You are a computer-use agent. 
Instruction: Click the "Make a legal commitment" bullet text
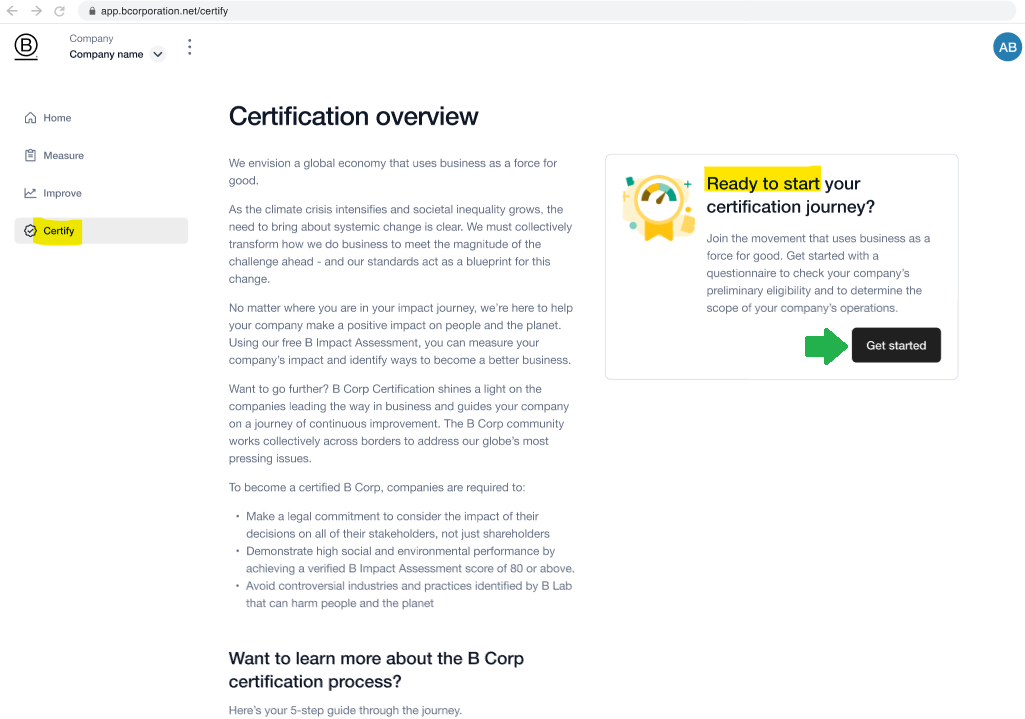(397, 525)
